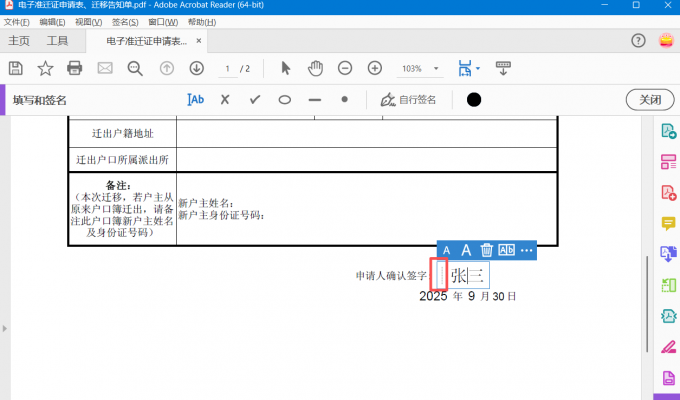Image resolution: width=680 pixels, height=400 pixels.
Task: Close the 电子准迁证申请表 document tab
Action: pos(199,40)
